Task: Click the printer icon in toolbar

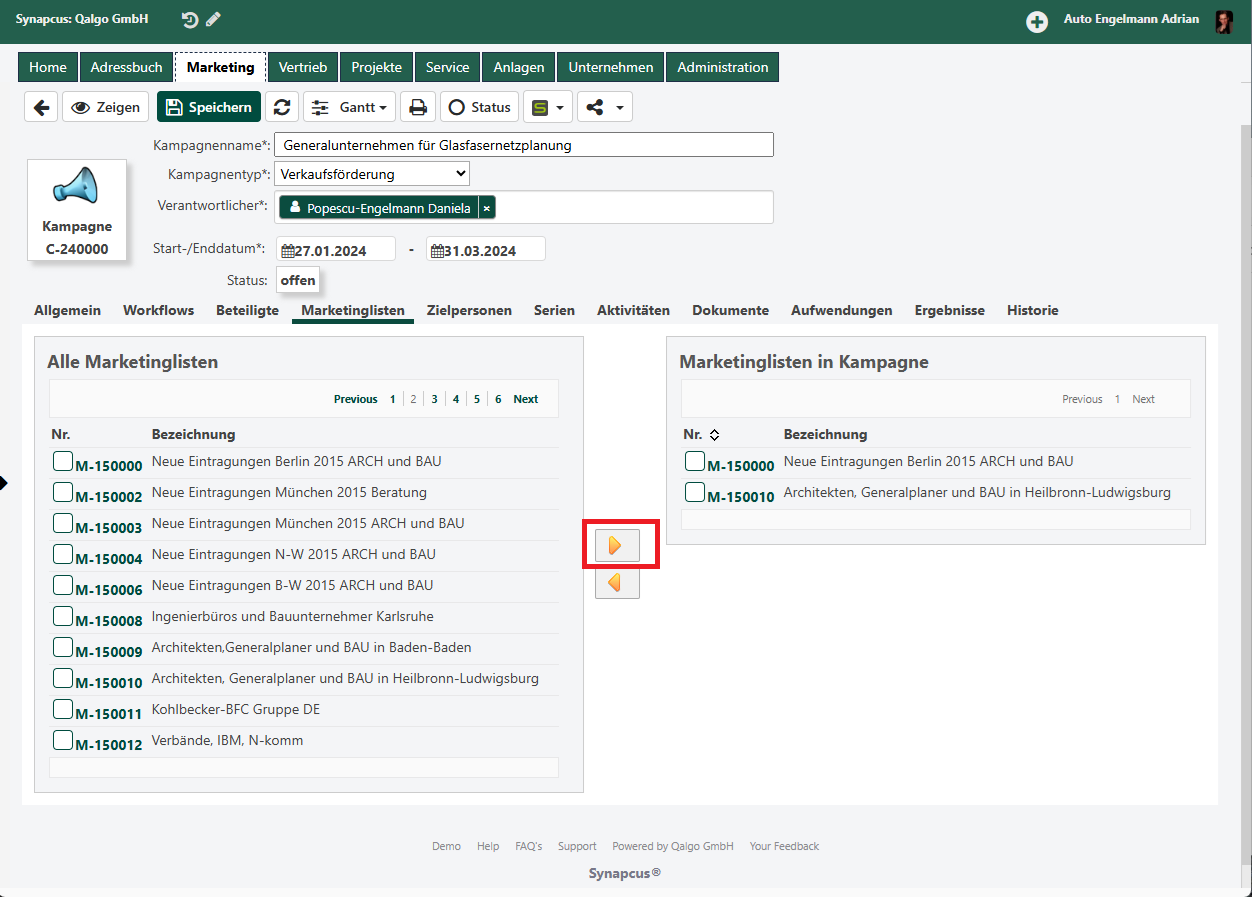Action: tap(418, 107)
